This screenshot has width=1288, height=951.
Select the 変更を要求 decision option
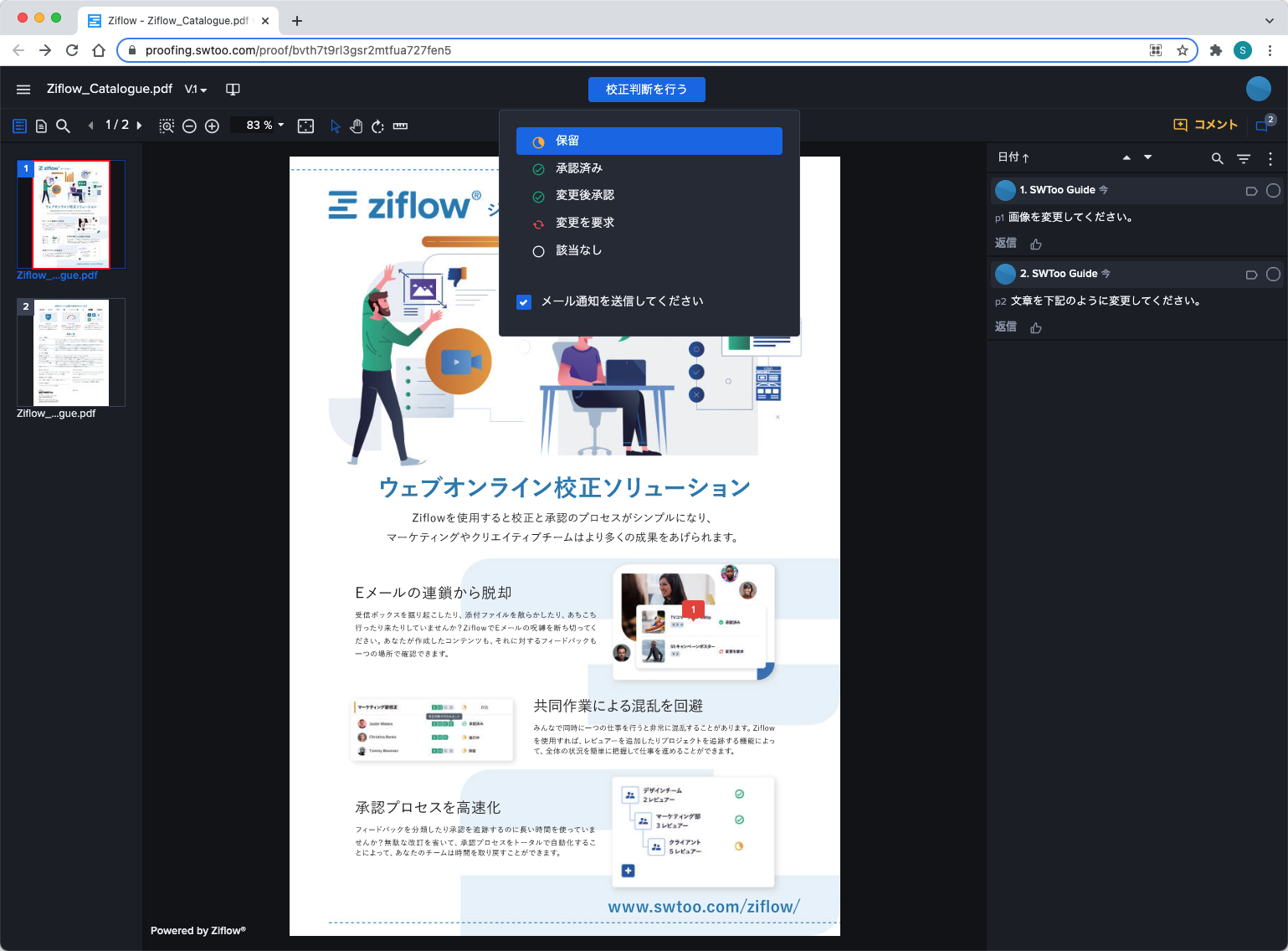point(649,223)
